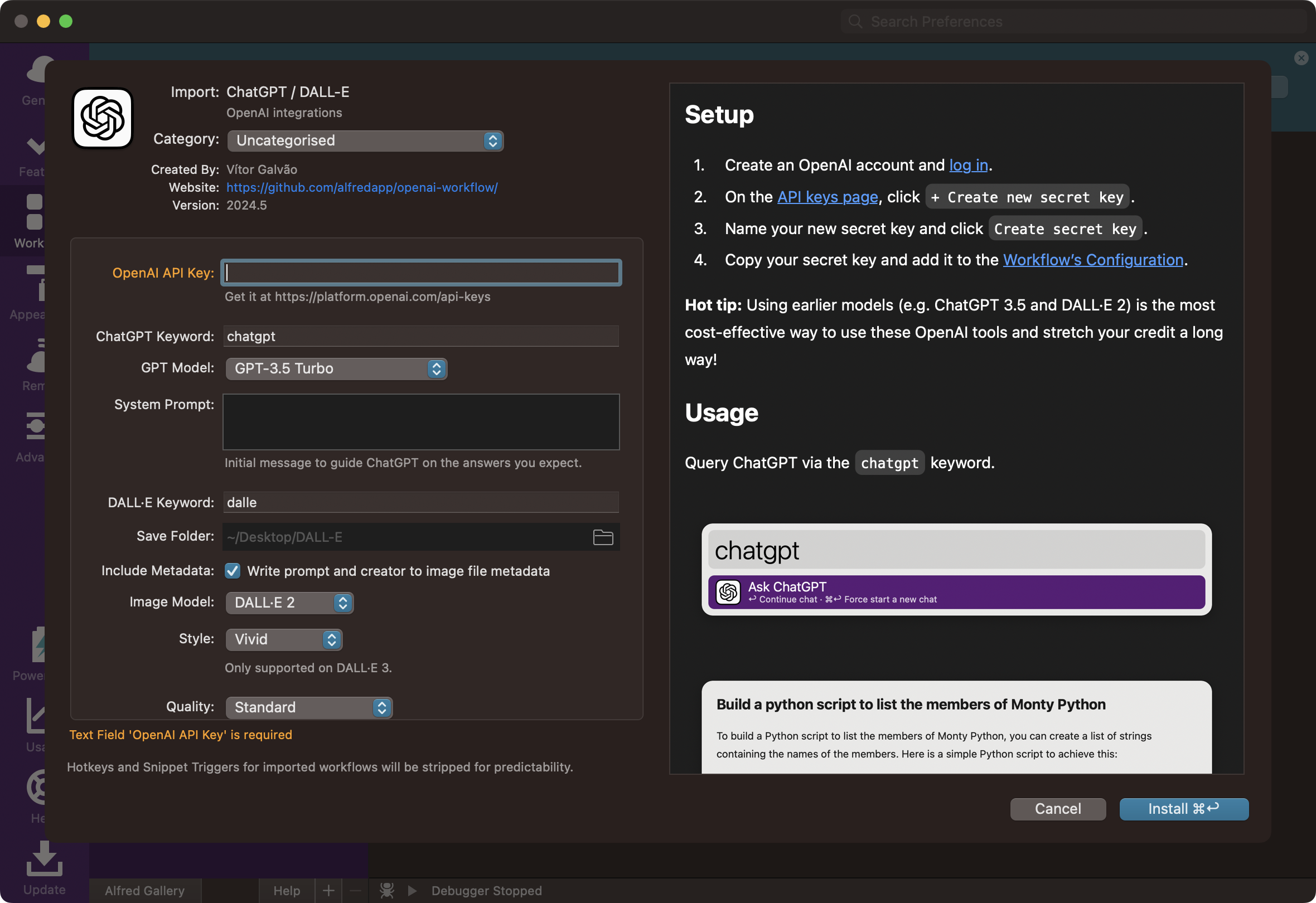
Task: Click the Ask ChatGPT result icon
Action: click(x=728, y=592)
